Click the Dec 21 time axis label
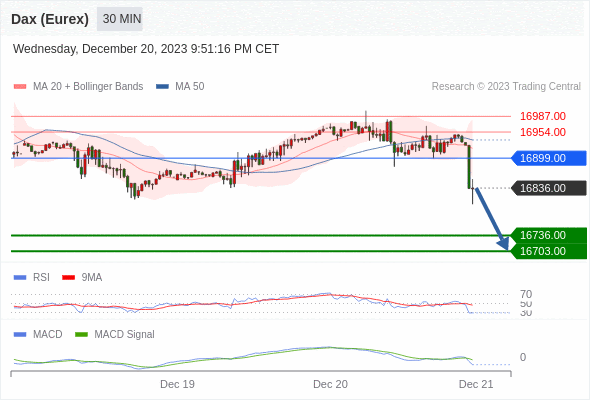The height and width of the screenshot is (400, 590). tap(476, 384)
